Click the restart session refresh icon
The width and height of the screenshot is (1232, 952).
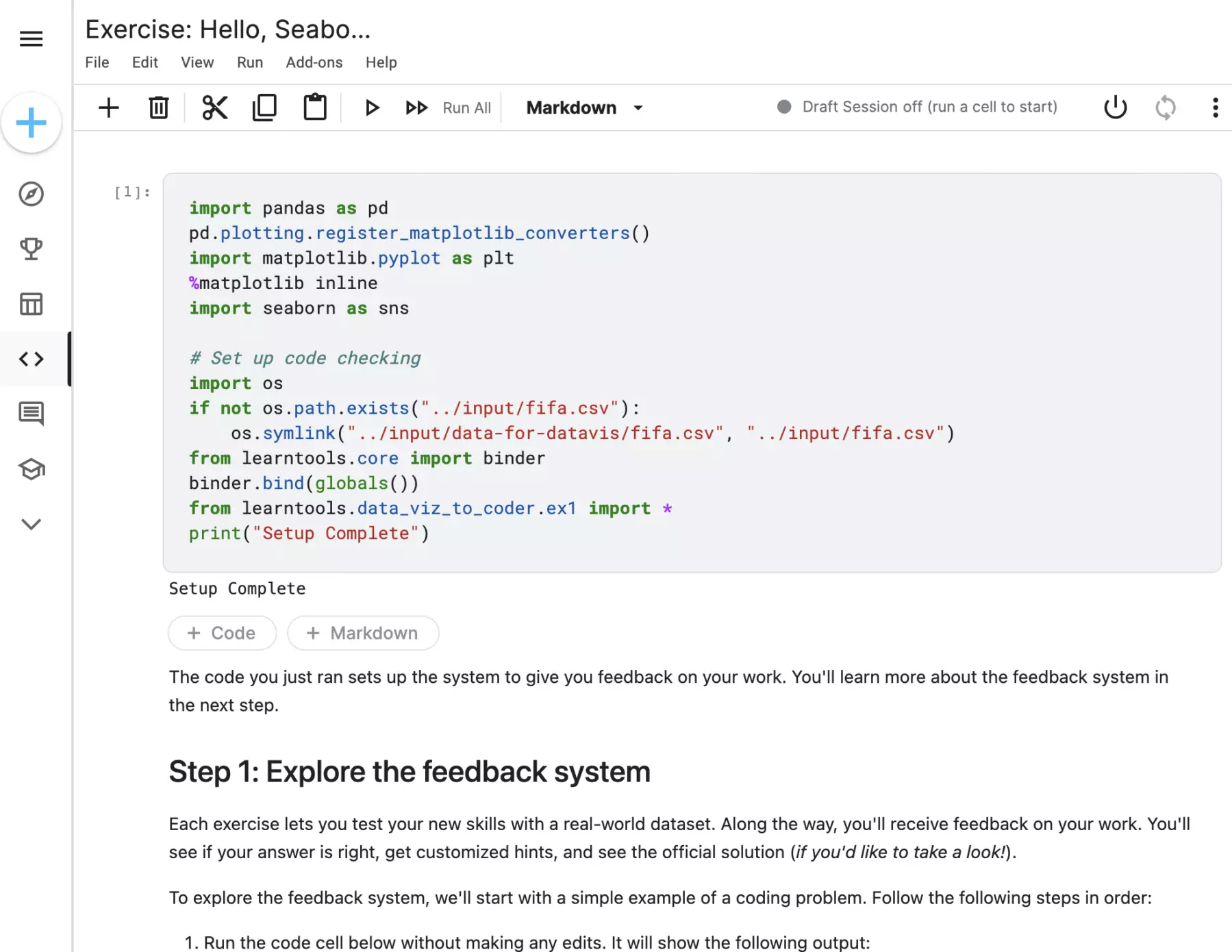pyautogui.click(x=1166, y=108)
